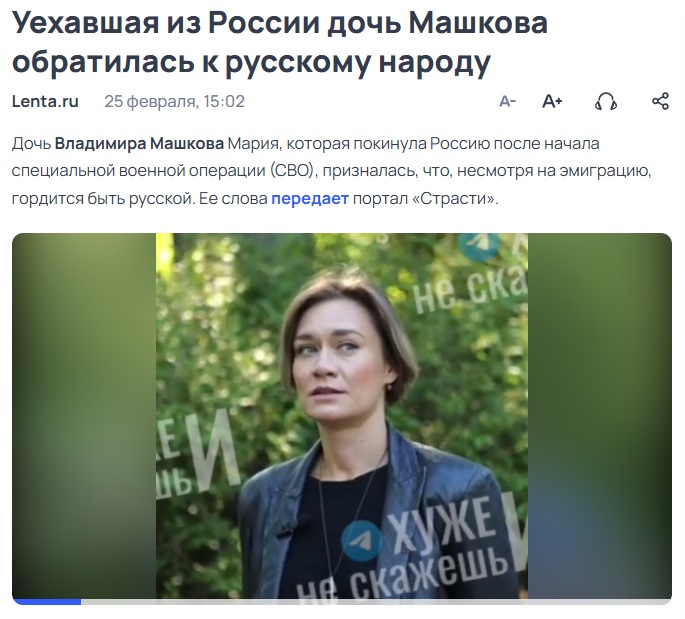Listen to the article via headphones icon
The width and height of the screenshot is (685, 619).
[606, 101]
